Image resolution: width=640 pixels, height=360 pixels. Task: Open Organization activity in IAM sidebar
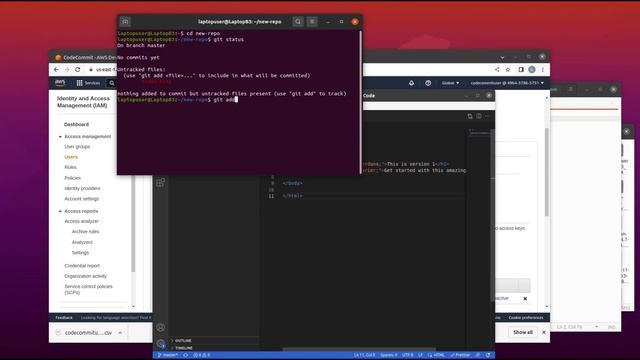[x=86, y=276]
